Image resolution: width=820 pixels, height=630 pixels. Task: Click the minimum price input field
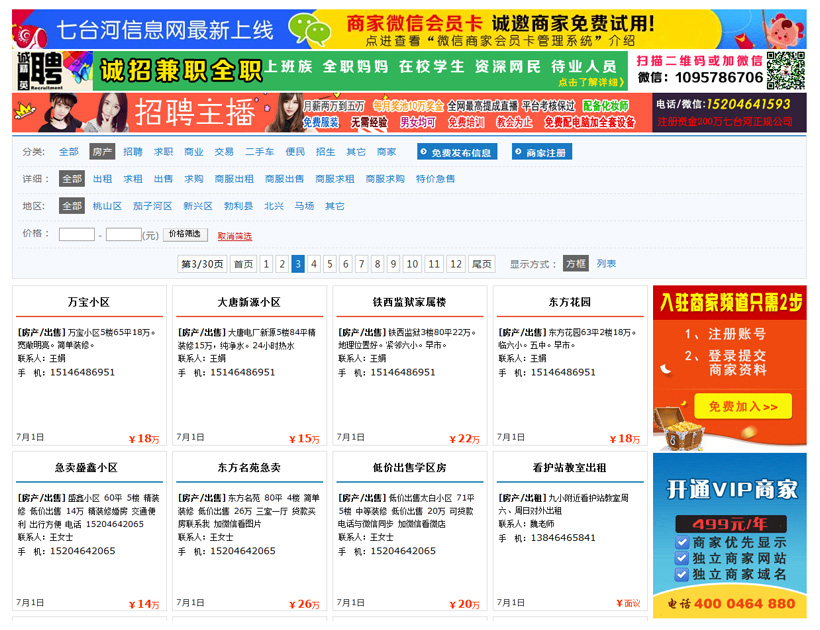tap(77, 234)
